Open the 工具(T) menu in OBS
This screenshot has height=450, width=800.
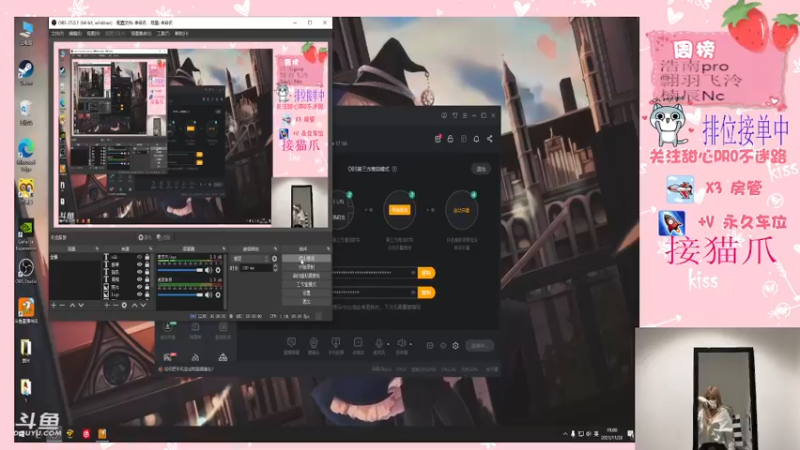(163, 34)
